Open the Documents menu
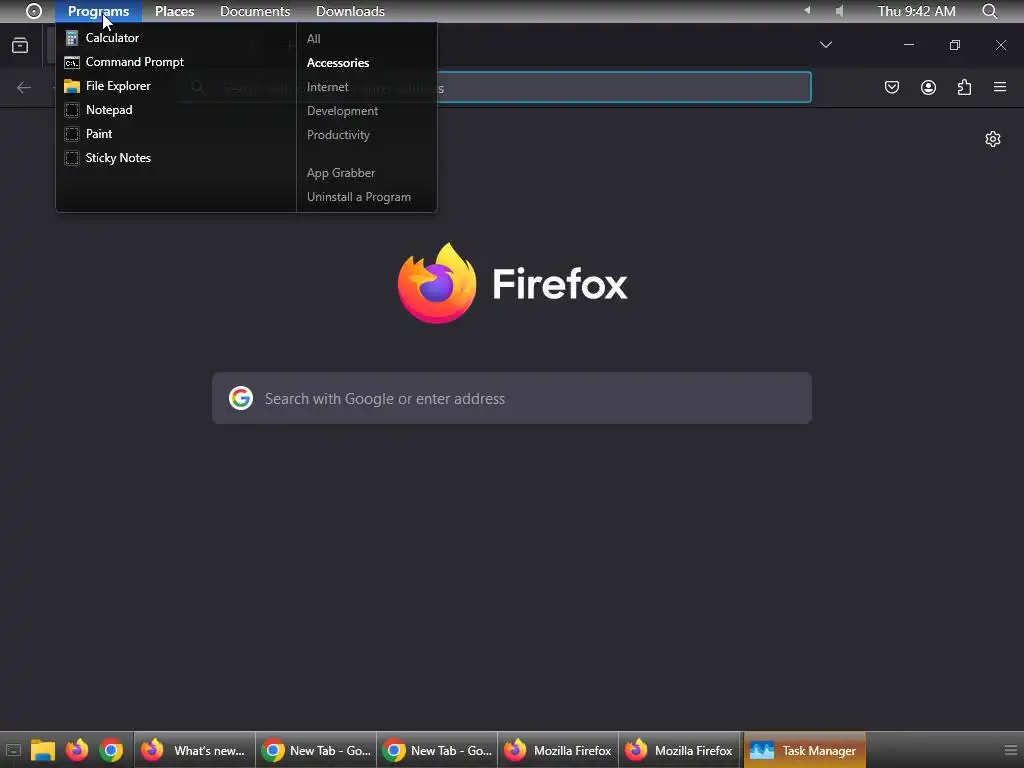 tap(255, 11)
